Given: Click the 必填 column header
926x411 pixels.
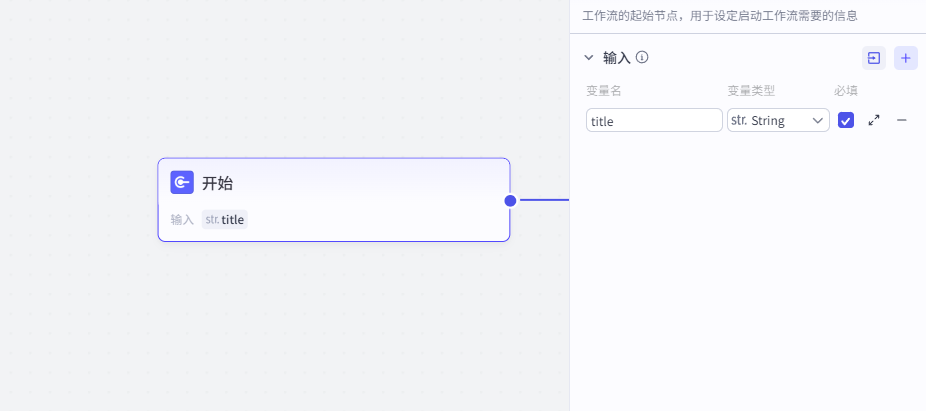Looking at the screenshot, I should point(846,91).
